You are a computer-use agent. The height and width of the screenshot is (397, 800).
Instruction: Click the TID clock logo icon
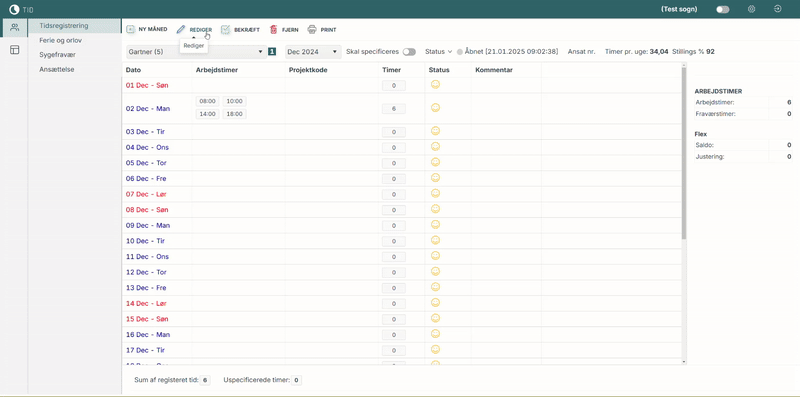(x=14, y=9)
